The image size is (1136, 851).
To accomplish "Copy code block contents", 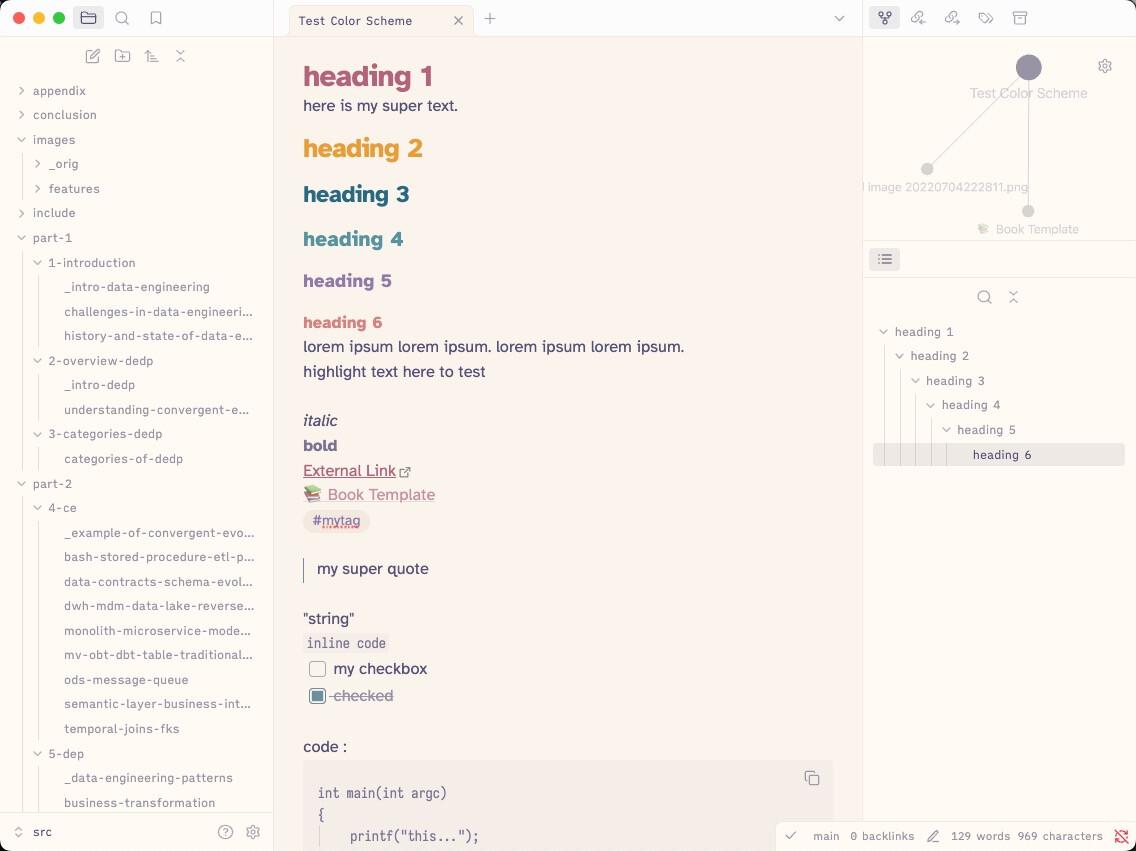I will pyautogui.click(x=811, y=778).
